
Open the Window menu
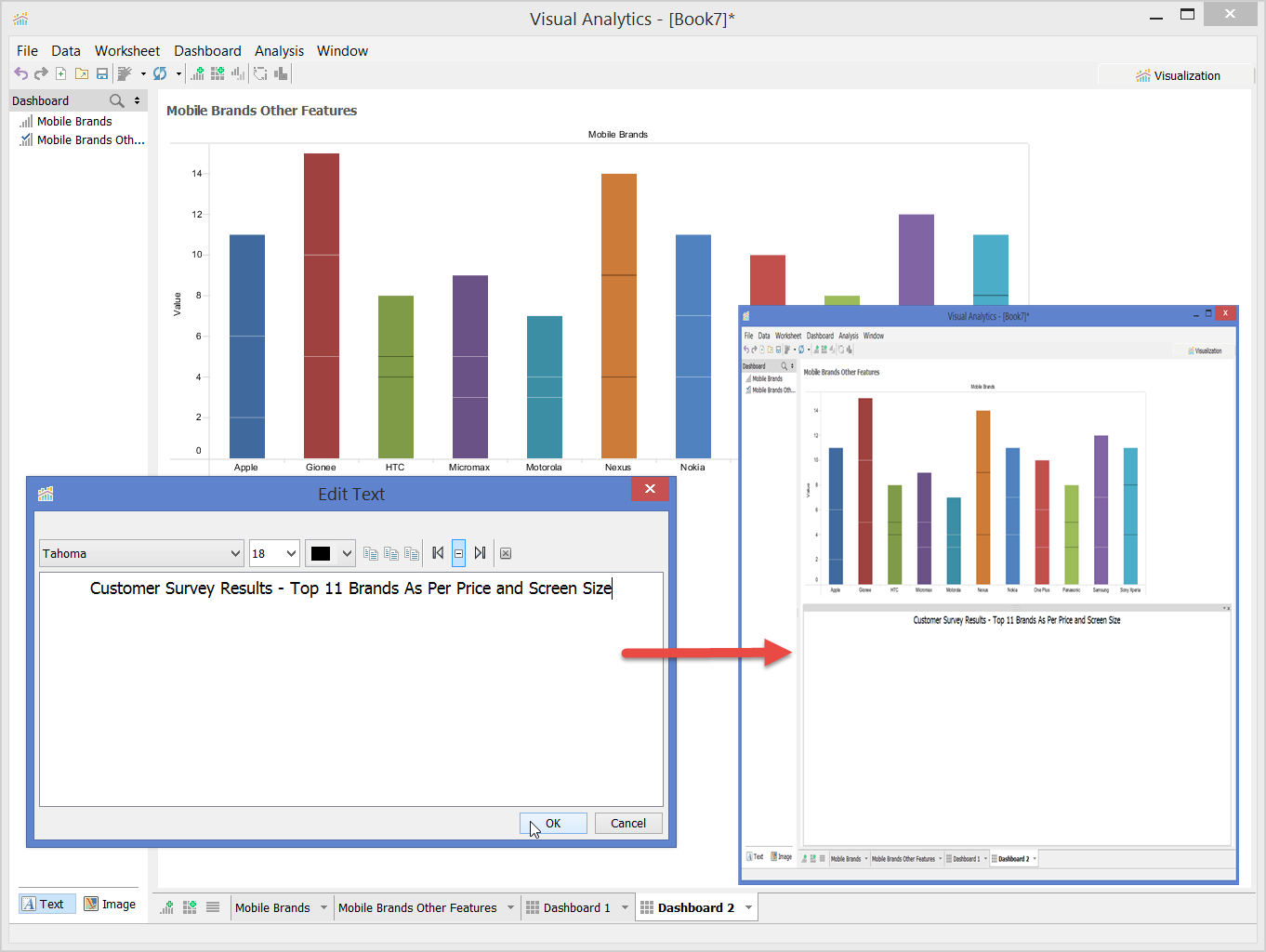342,51
